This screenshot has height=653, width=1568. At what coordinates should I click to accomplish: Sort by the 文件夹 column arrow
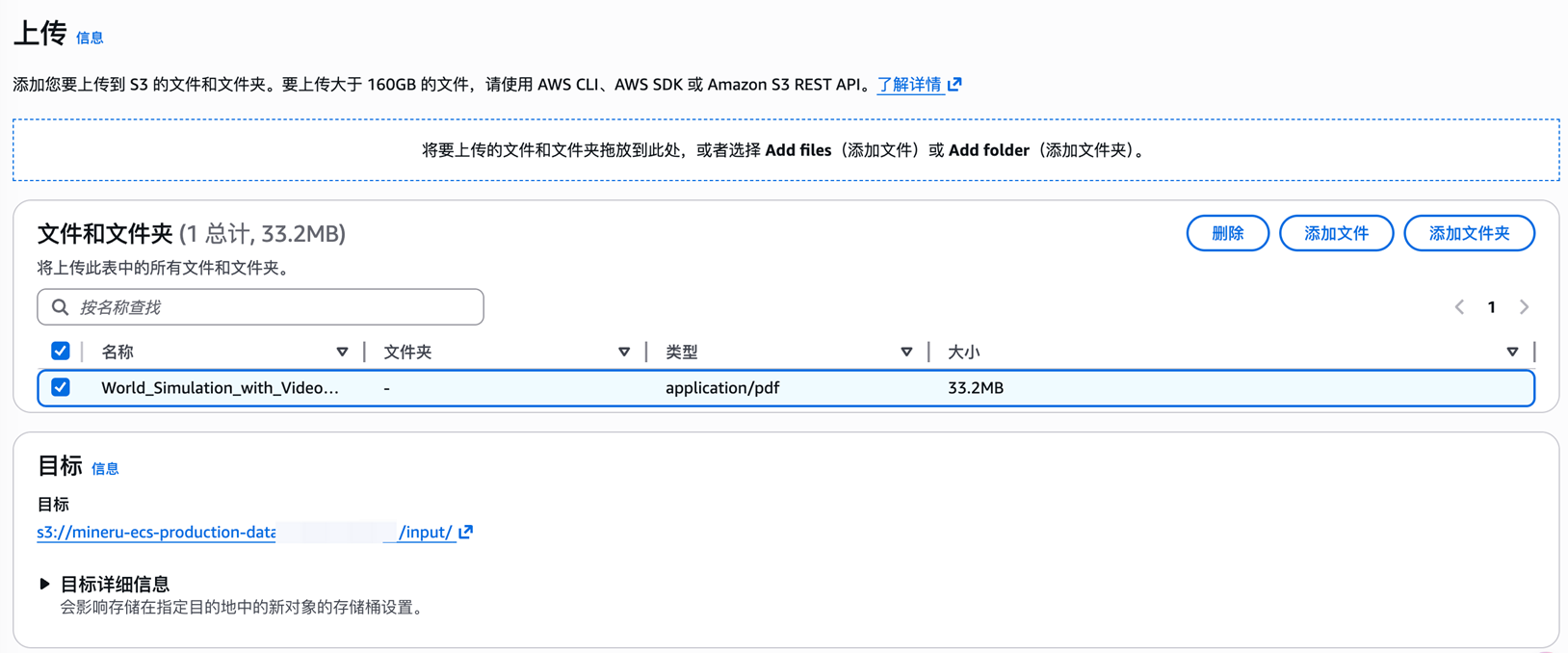624,353
